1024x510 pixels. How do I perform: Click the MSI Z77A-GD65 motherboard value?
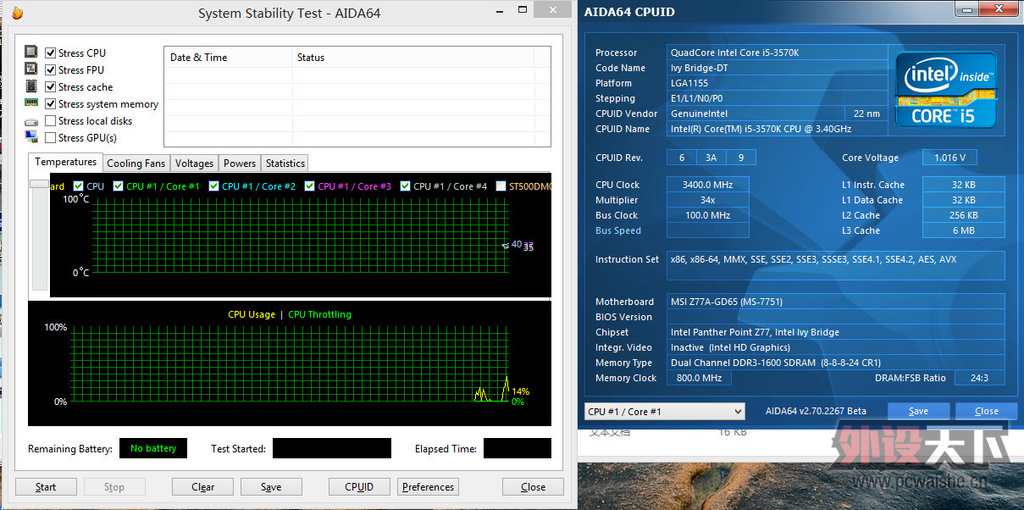pyautogui.click(x=836, y=302)
